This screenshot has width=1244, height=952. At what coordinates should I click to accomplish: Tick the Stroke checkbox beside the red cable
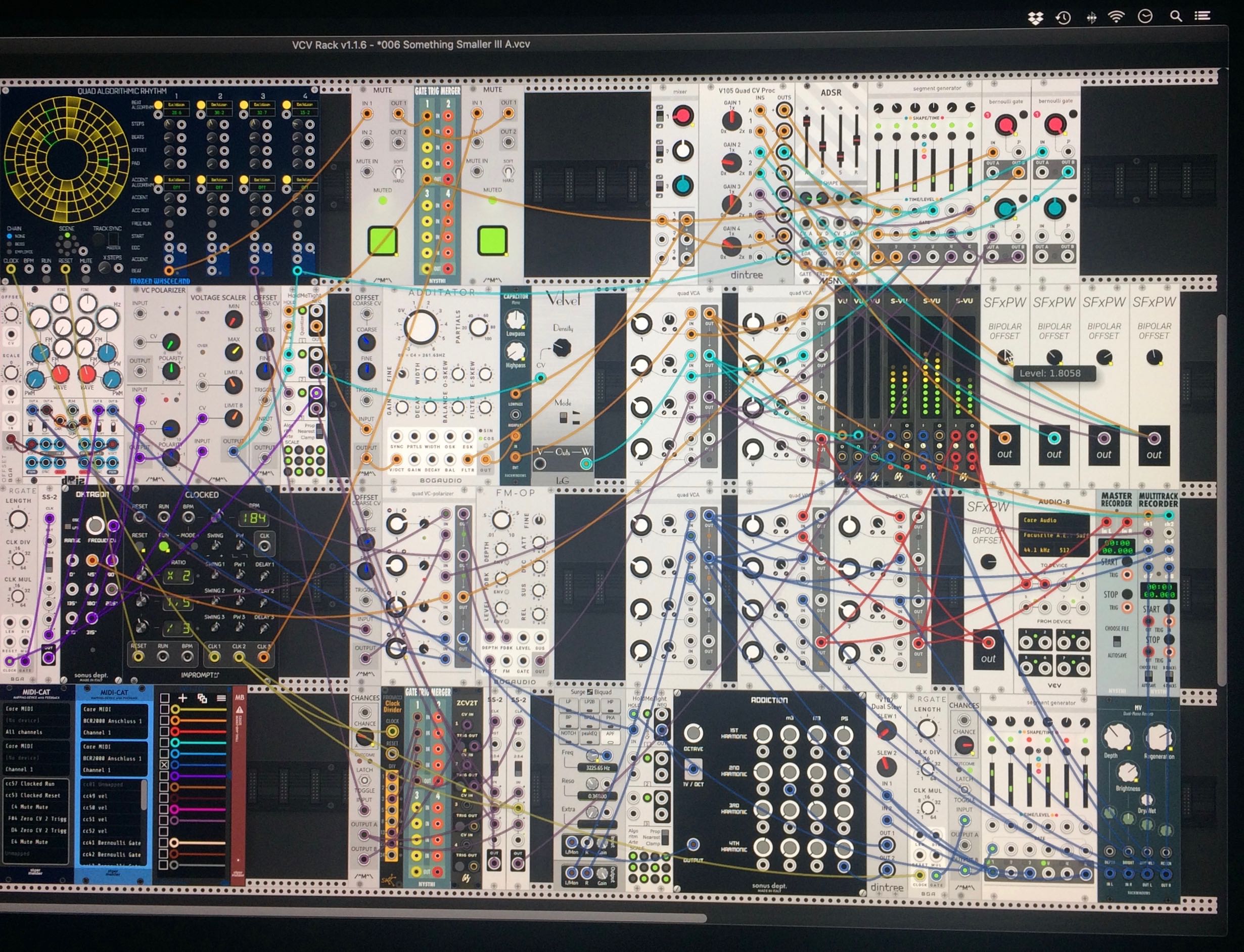(x=164, y=732)
